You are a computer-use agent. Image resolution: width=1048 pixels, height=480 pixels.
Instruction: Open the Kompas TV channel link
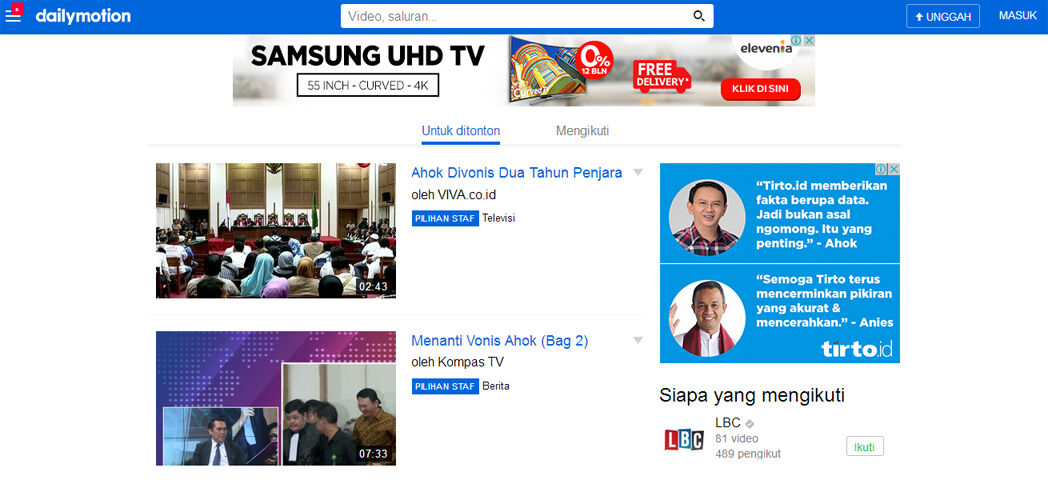[x=471, y=362]
